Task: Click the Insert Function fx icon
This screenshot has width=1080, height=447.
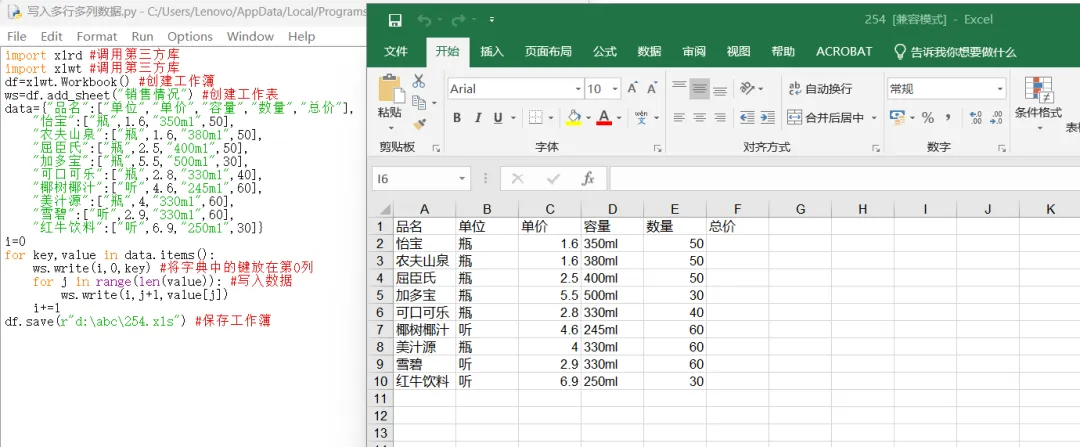Action: pos(588,179)
